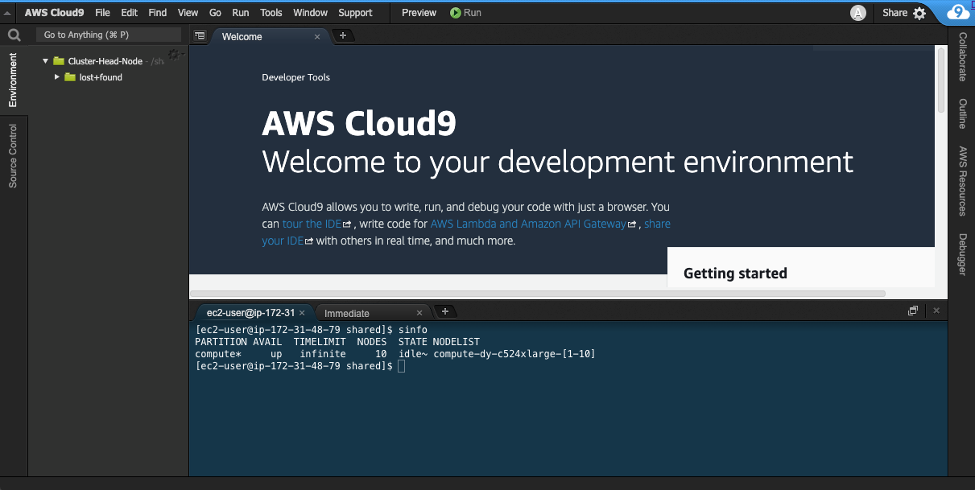The image size is (977, 491).
Task: Click the Preview button
Action: [419, 12]
